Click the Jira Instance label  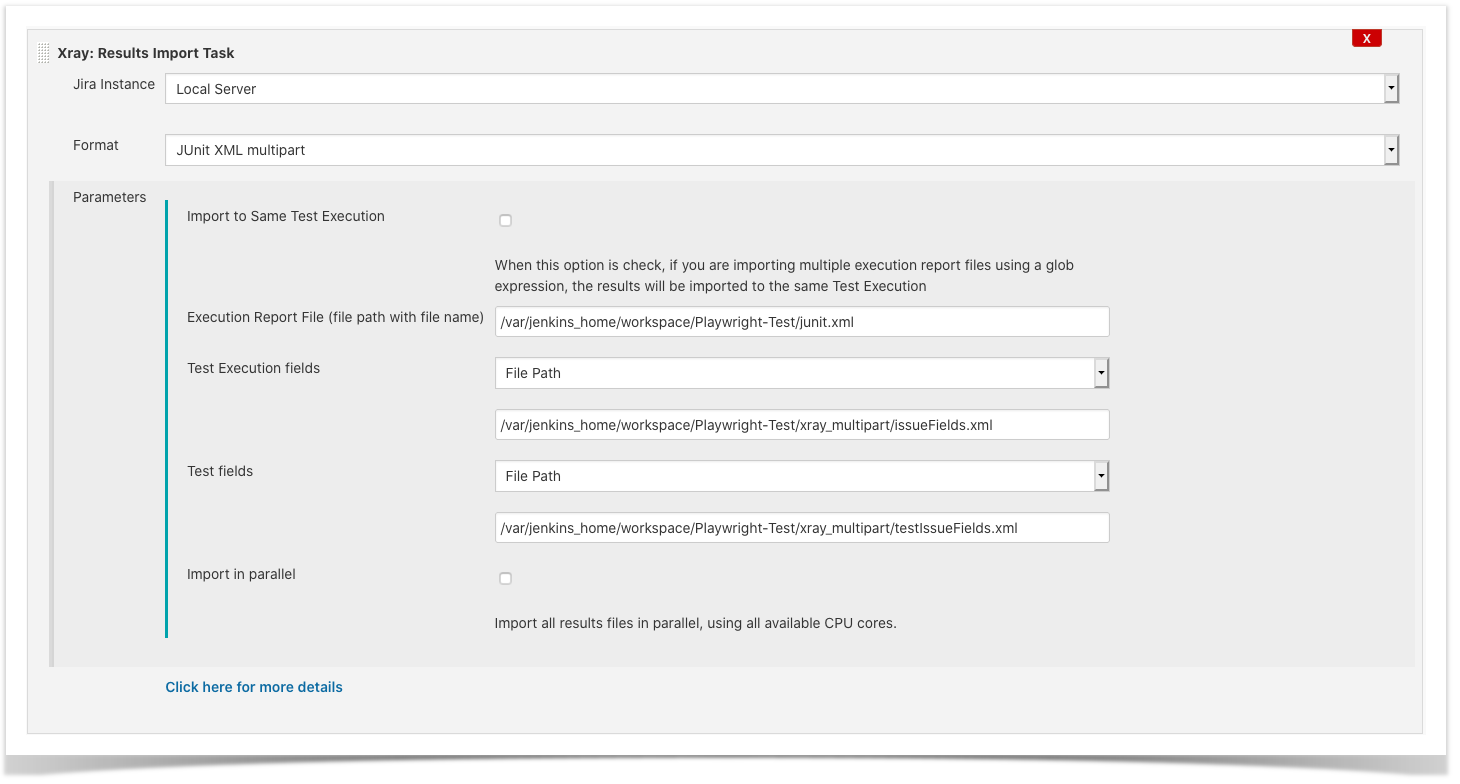pos(114,84)
